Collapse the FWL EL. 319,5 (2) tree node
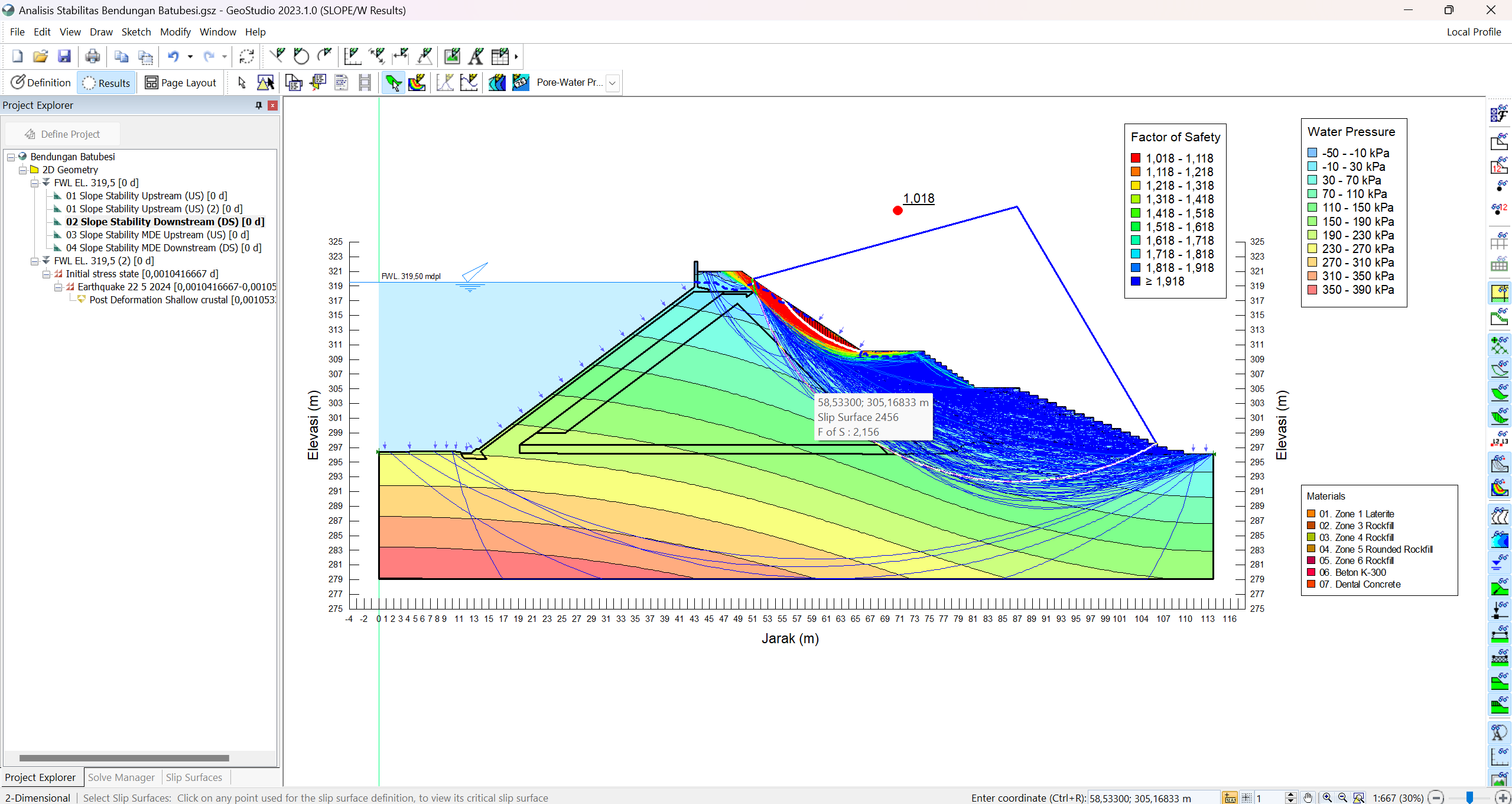The height and width of the screenshot is (804, 1512). [x=35, y=261]
